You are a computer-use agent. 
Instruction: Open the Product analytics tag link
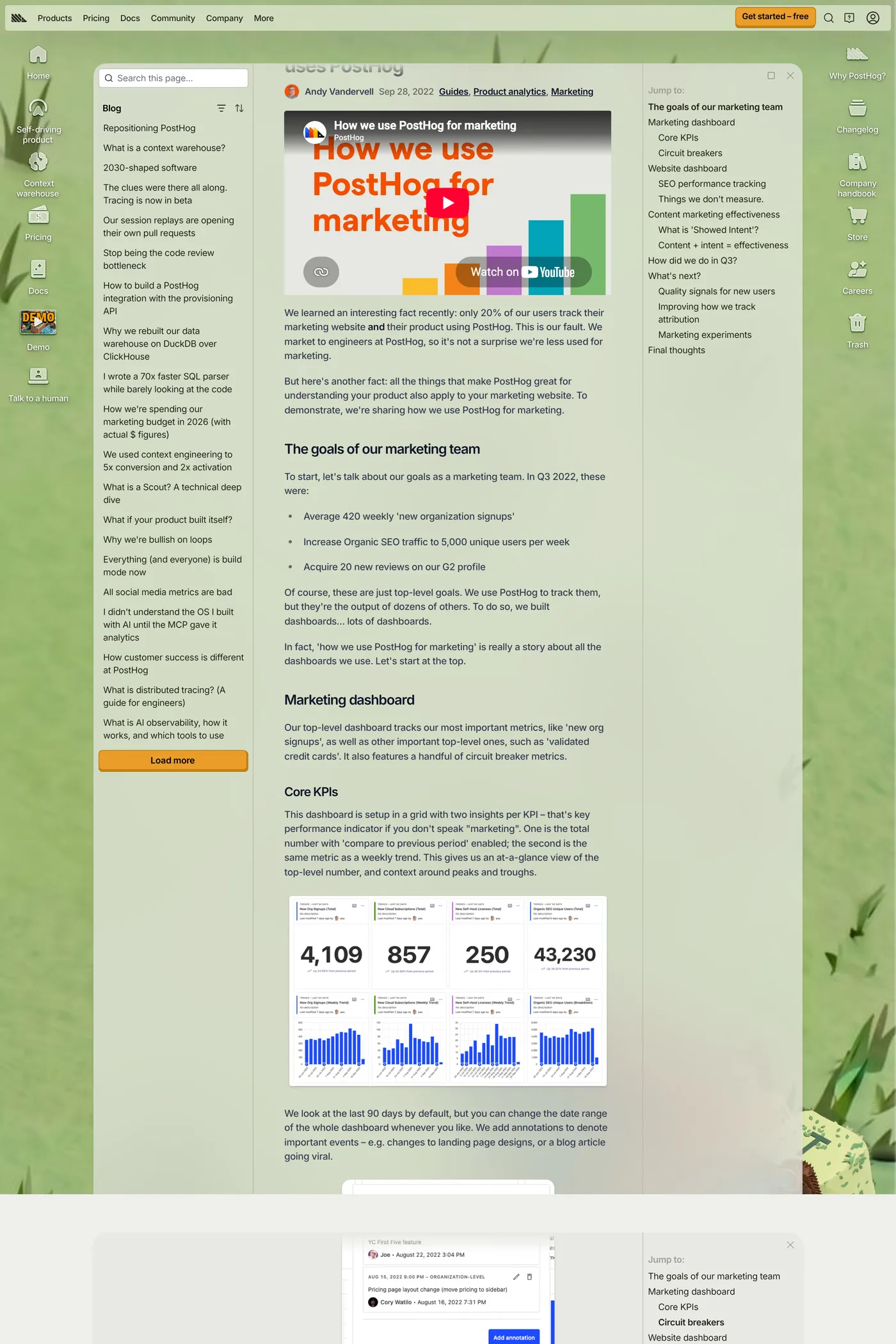point(509,92)
